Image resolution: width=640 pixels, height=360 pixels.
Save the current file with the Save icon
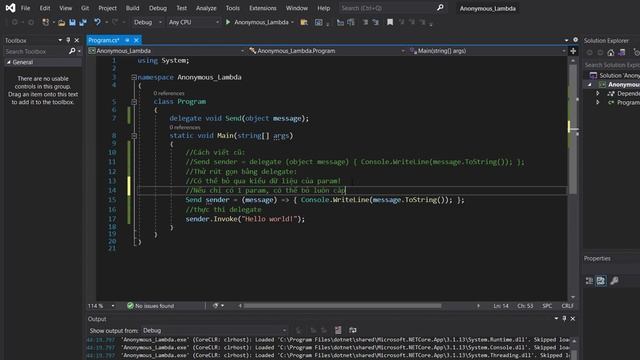(72, 22)
